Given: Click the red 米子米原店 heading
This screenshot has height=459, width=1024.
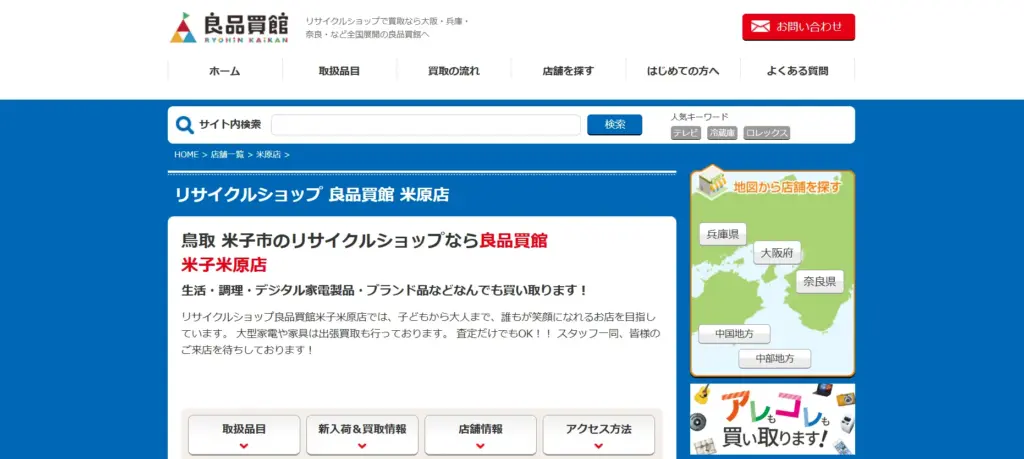Looking at the screenshot, I should point(224,265).
